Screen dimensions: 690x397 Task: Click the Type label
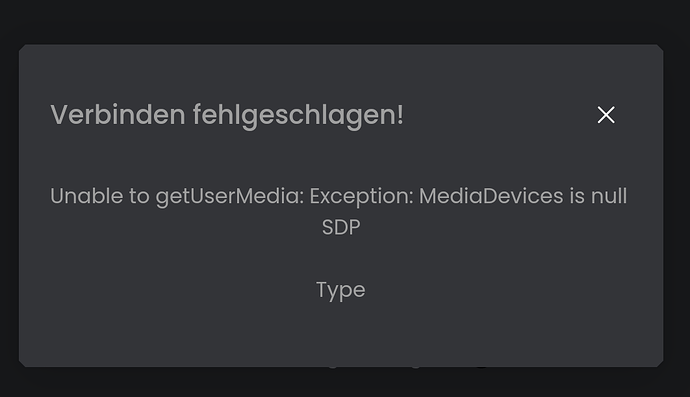pos(341,290)
